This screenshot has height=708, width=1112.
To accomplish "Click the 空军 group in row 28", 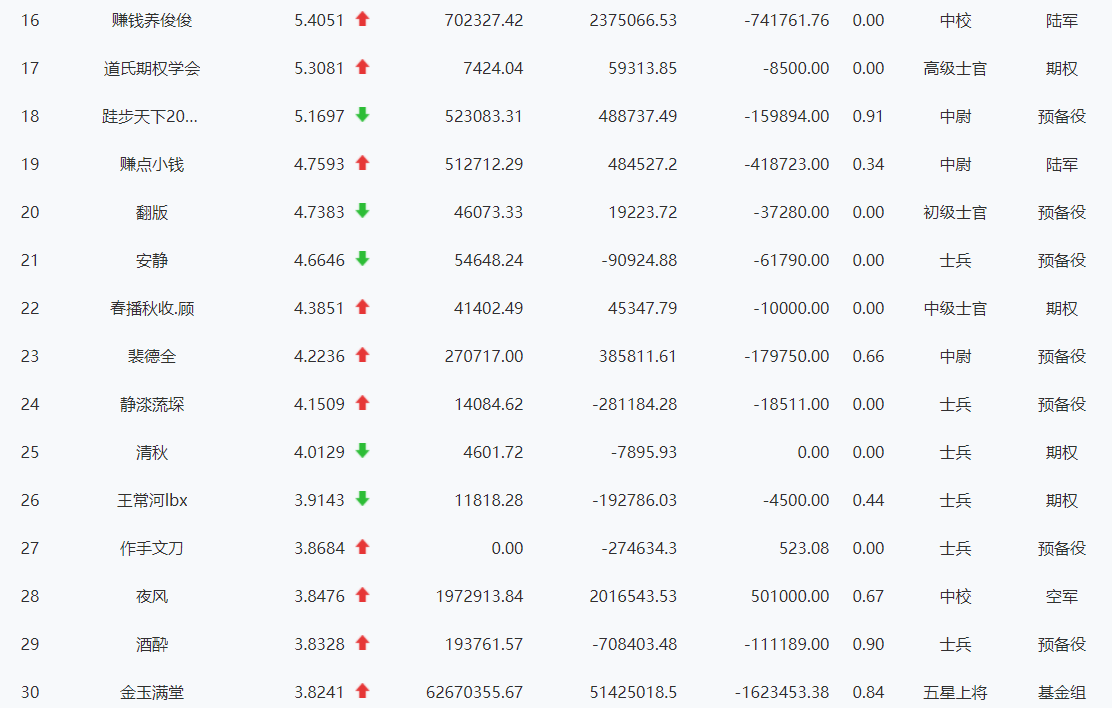I will (1061, 596).
